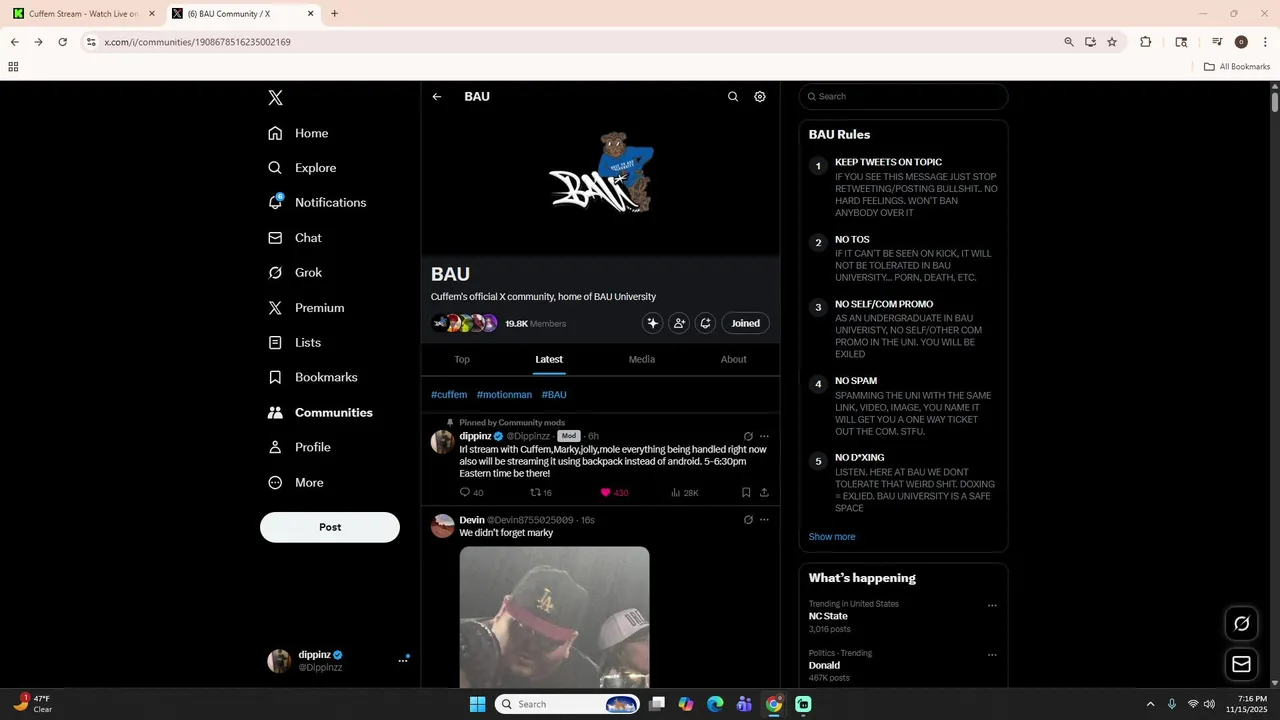The width and height of the screenshot is (1280, 720).
Task: Open Chat from the sidebar
Action: pos(295,238)
